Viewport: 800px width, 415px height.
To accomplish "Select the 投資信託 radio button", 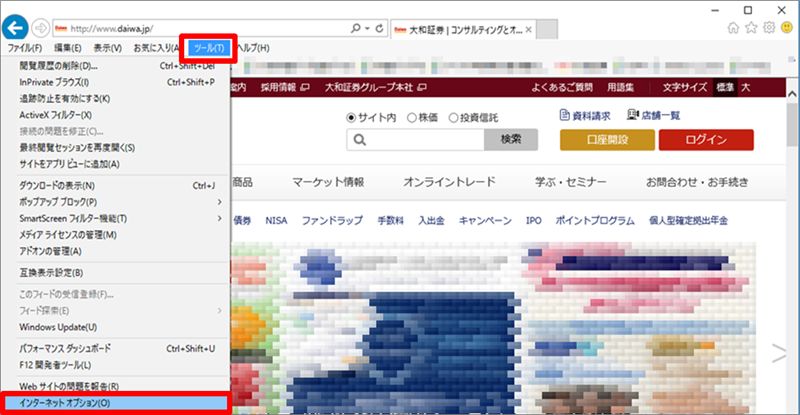I will pyautogui.click(x=453, y=118).
